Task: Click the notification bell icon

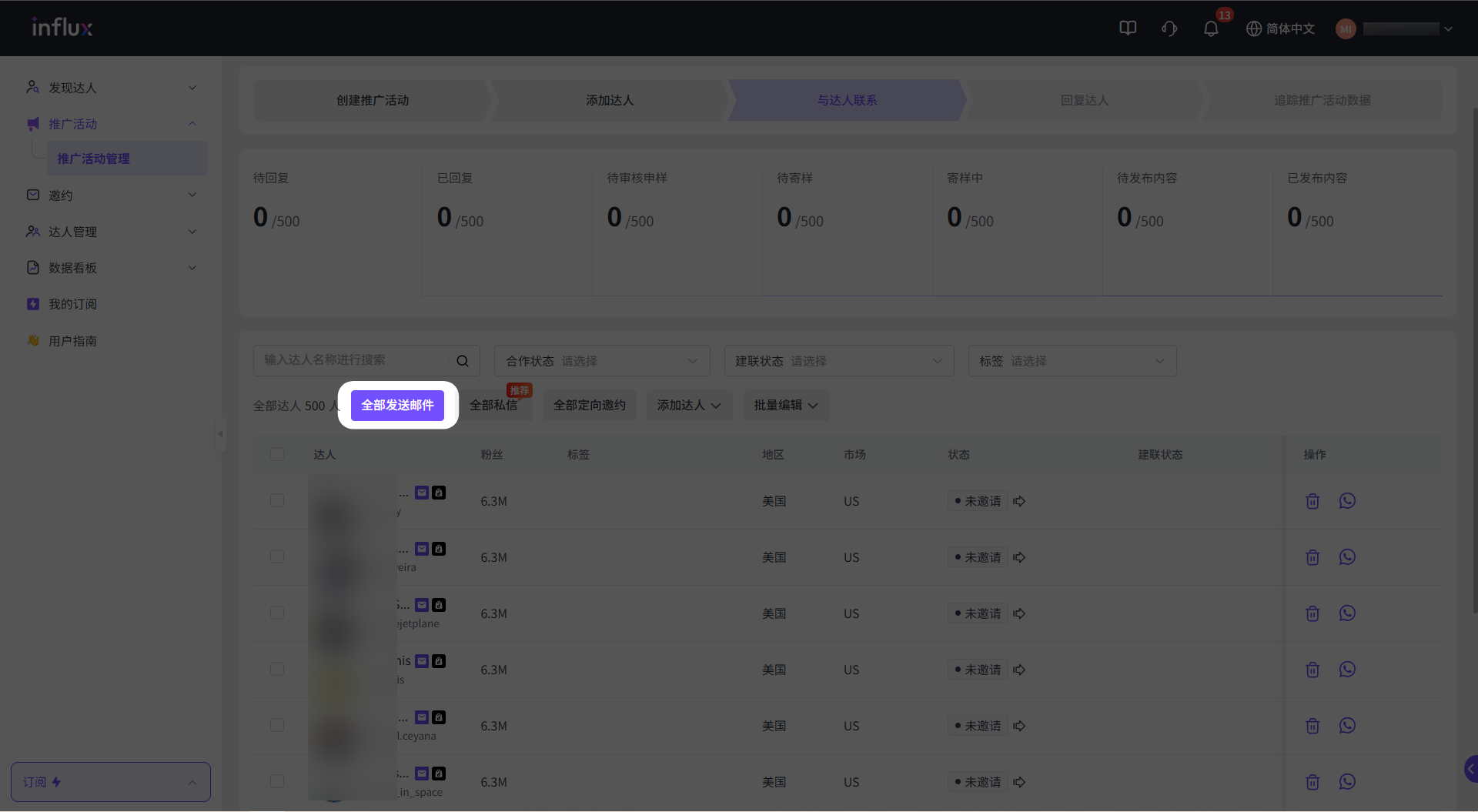Action: coord(1210,29)
